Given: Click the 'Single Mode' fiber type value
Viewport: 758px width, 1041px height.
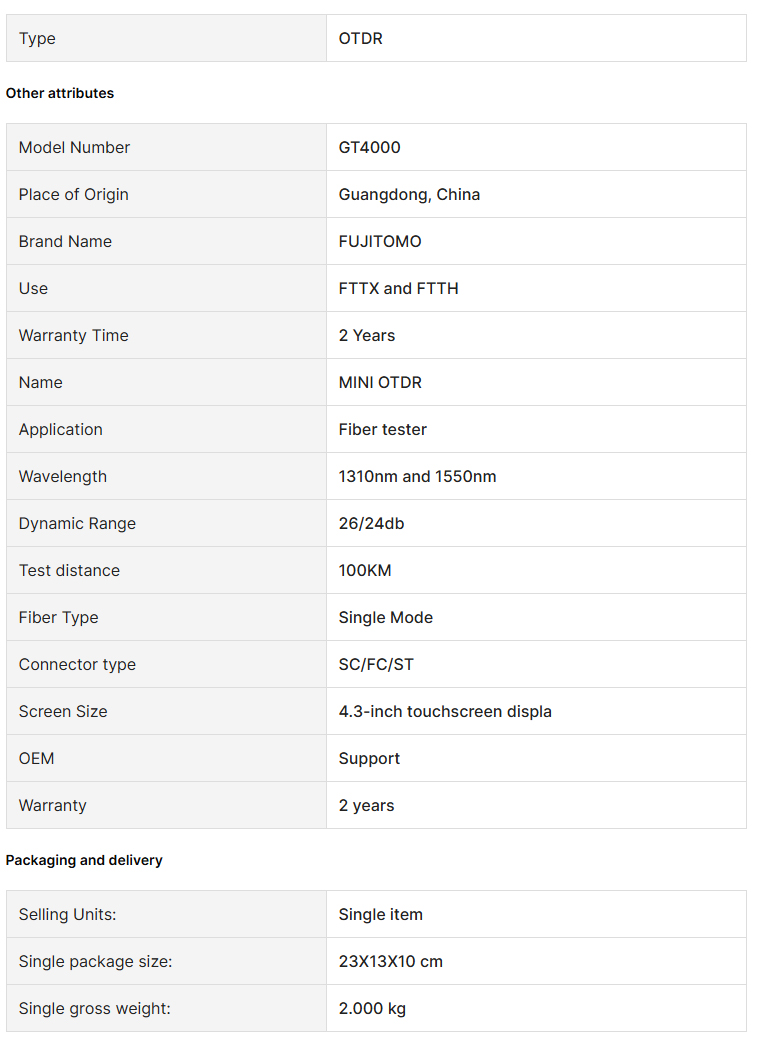Looking at the screenshot, I should pos(386,617).
